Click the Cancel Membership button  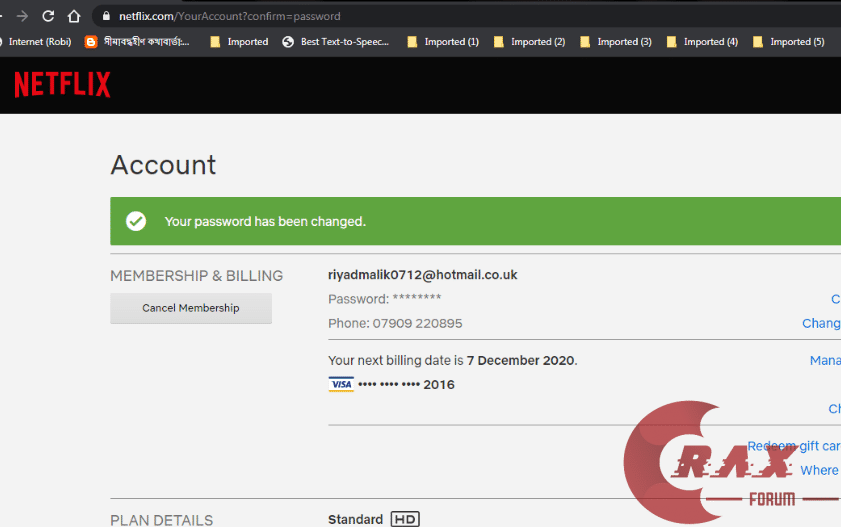pyautogui.click(x=191, y=308)
